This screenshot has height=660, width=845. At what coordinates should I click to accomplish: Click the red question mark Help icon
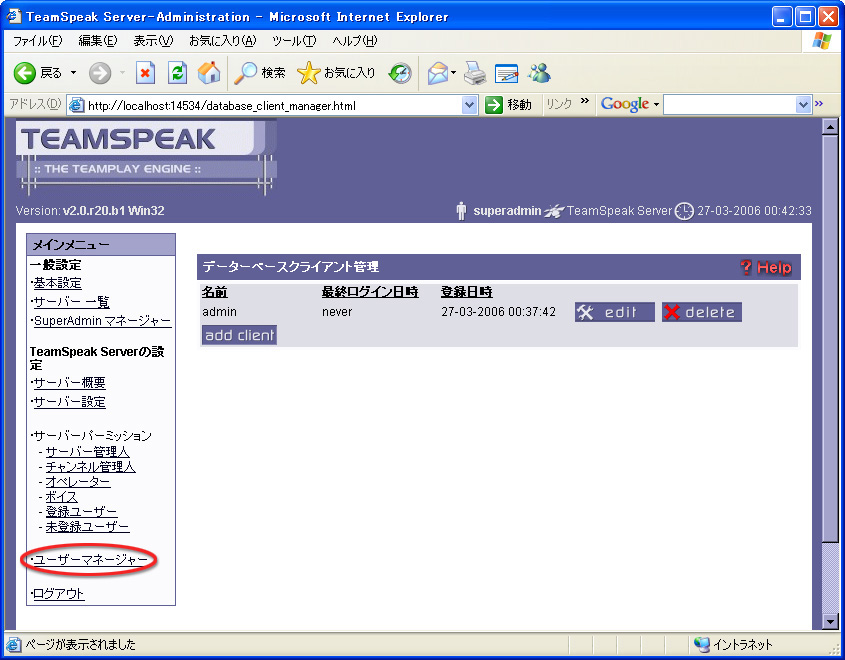click(746, 267)
